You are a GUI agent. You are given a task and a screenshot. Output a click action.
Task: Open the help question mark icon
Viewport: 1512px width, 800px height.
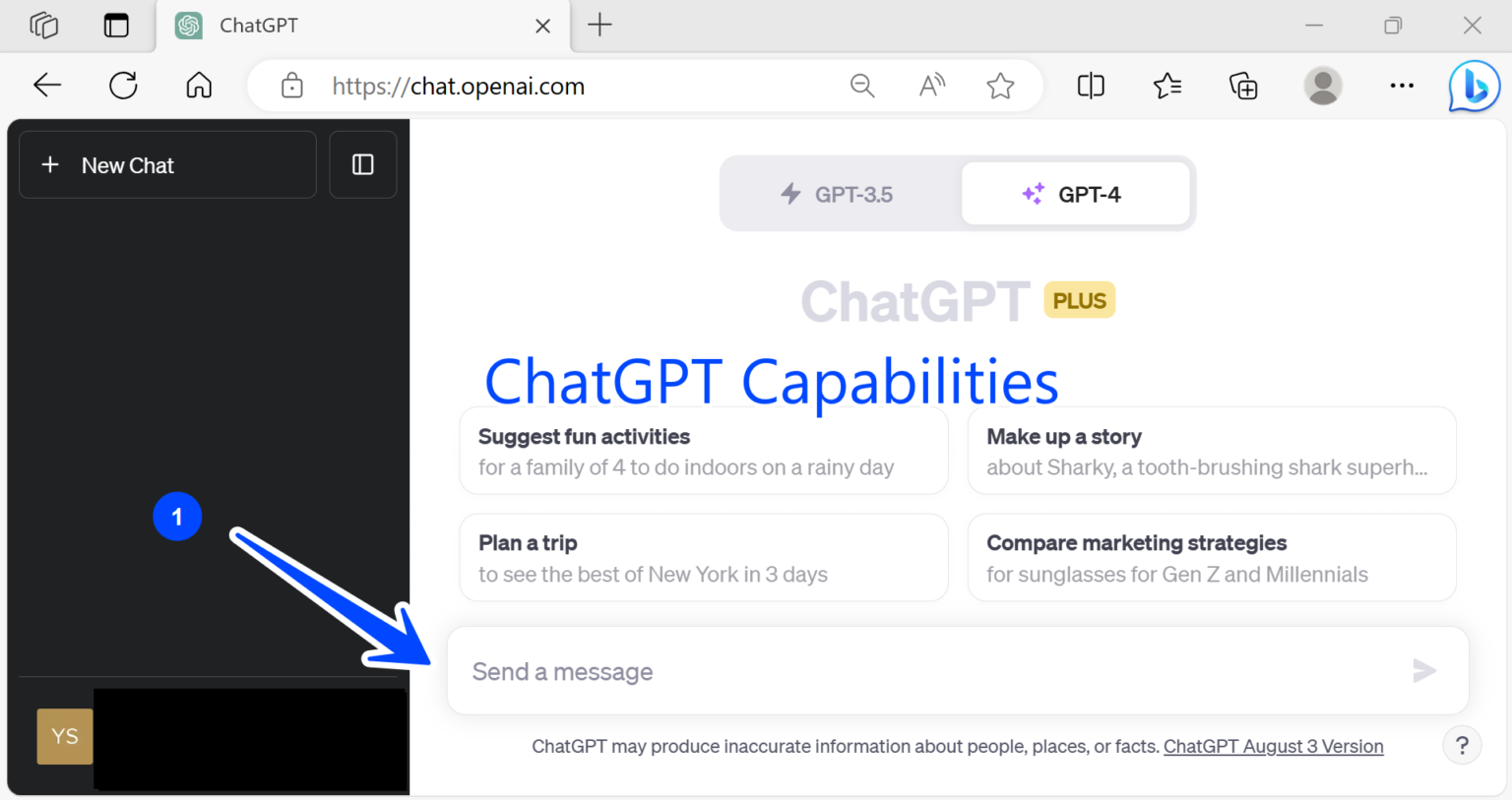1462,745
